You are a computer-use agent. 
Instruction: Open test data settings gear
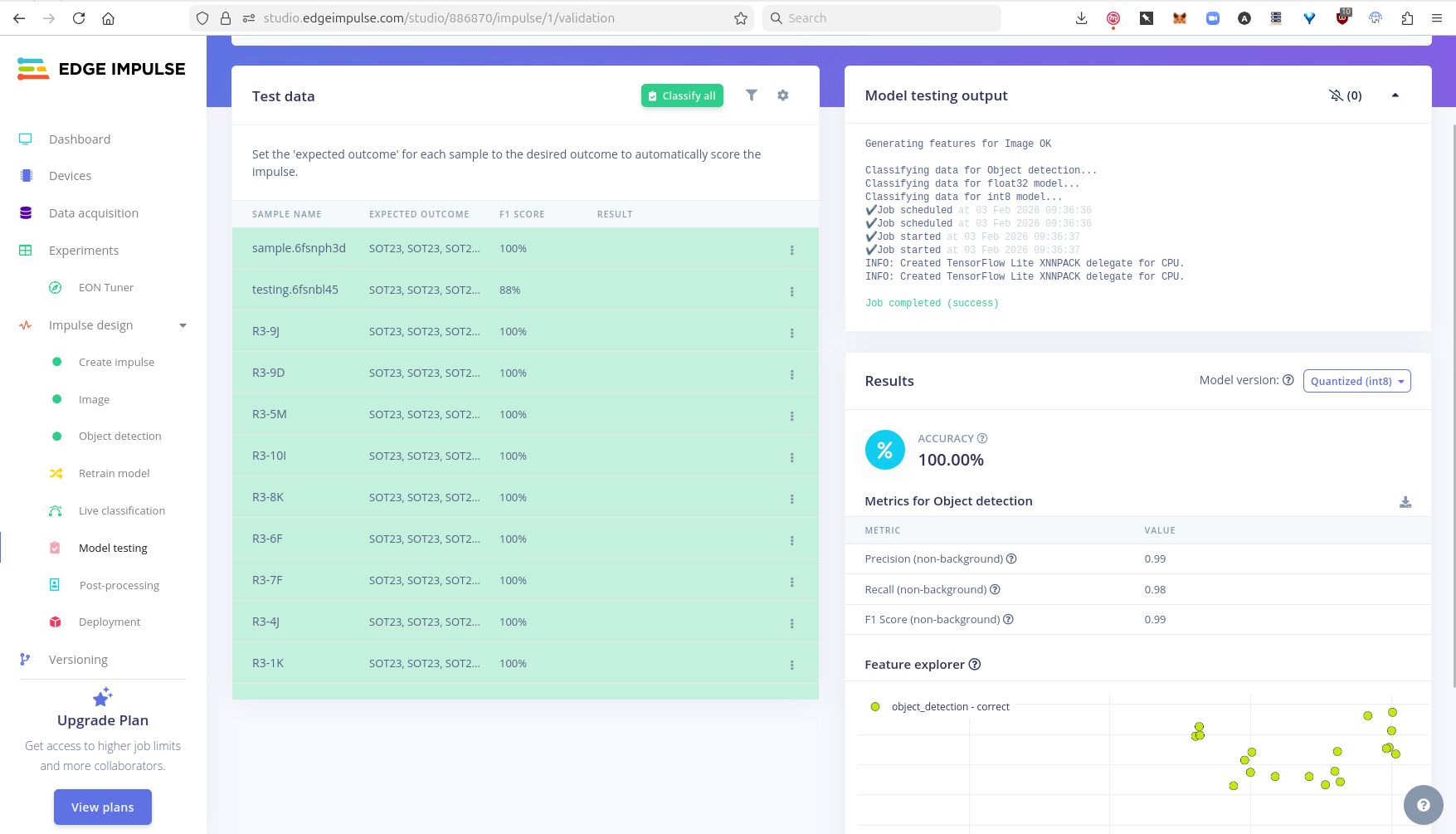(783, 95)
